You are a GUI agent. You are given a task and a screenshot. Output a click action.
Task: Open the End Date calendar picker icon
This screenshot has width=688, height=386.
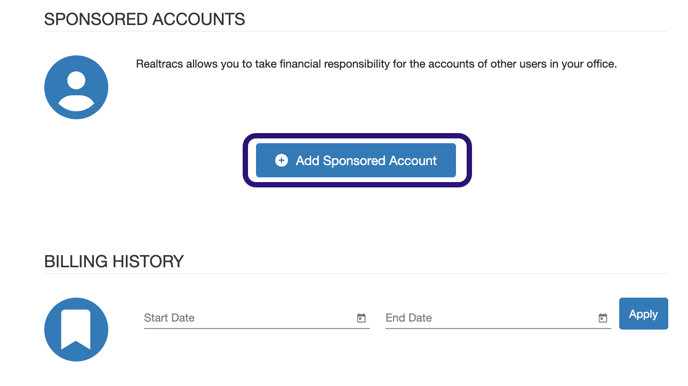[603, 318]
